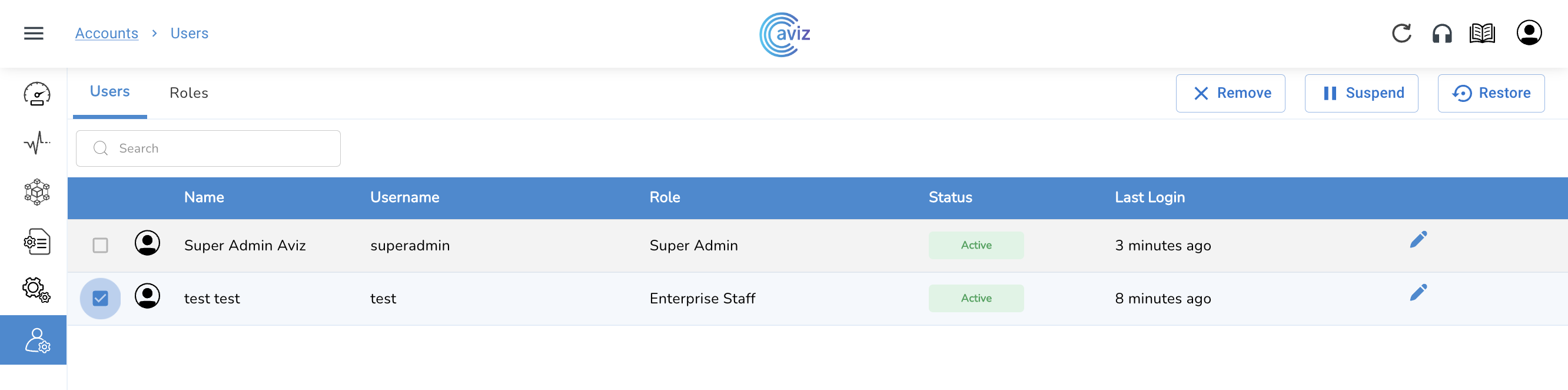
Task: Check the Super Admin Aviz row checkbox
Action: point(101,246)
